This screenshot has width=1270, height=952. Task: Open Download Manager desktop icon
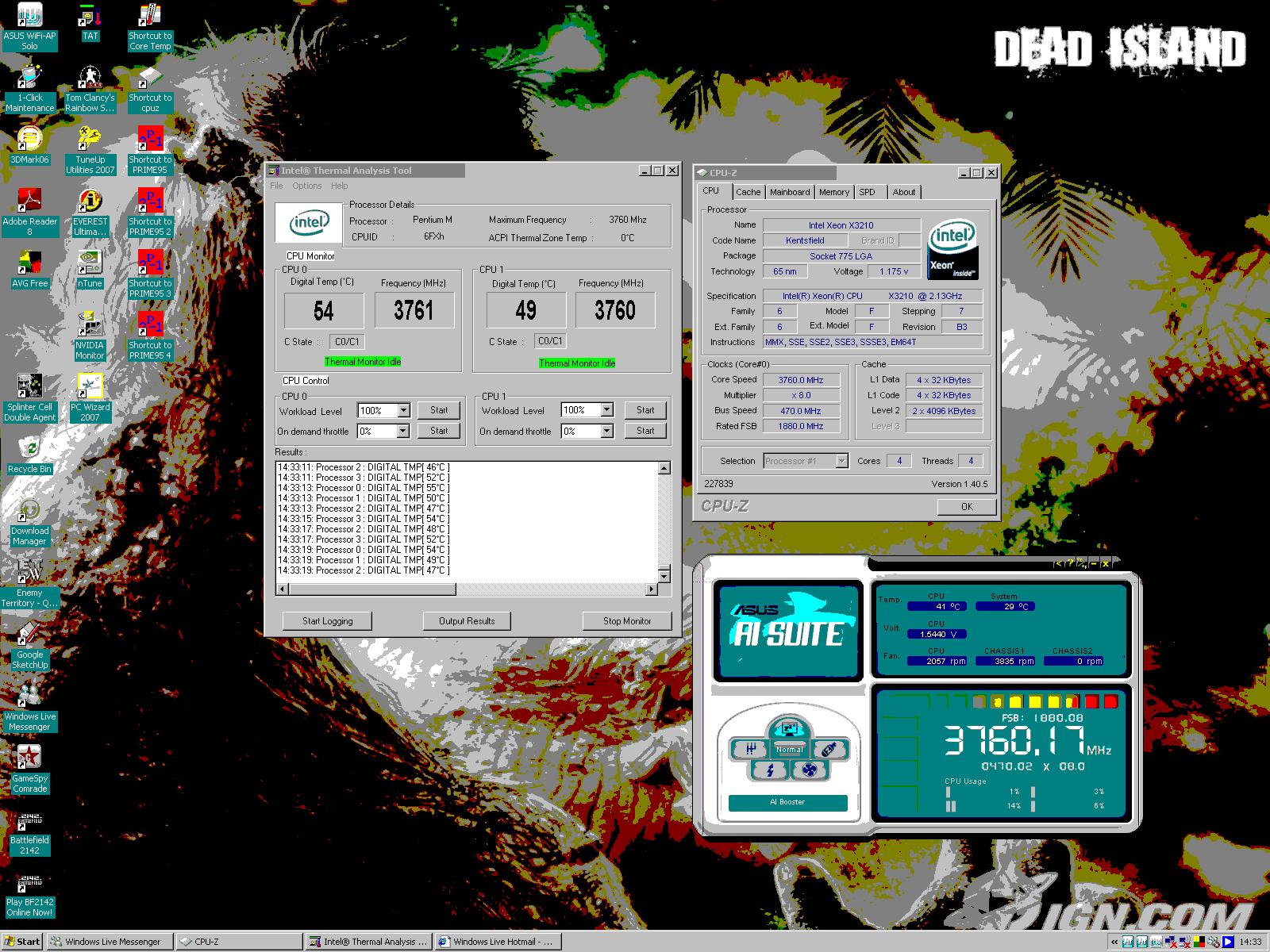(x=29, y=522)
